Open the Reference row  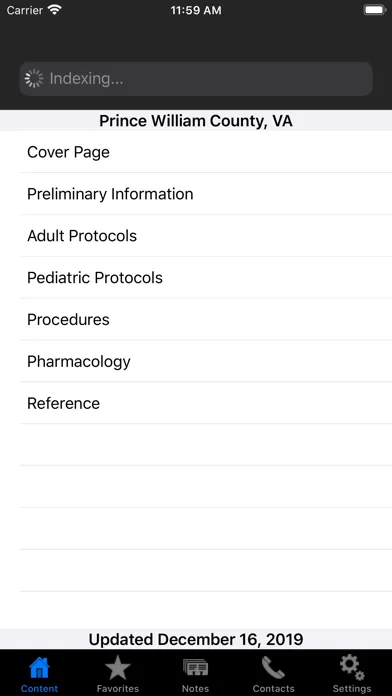coord(206,403)
